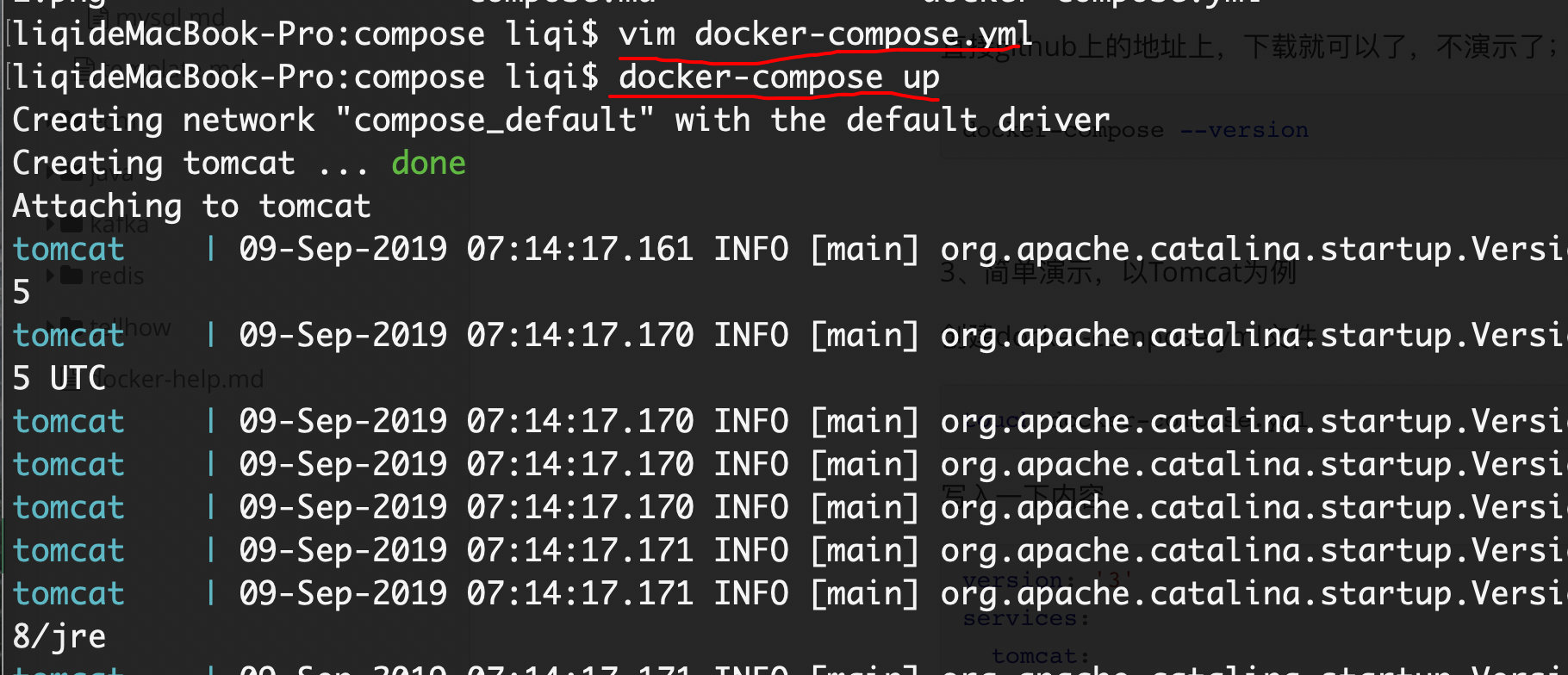Click the kafka folder icon behind the terminal

click(x=72, y=226)
